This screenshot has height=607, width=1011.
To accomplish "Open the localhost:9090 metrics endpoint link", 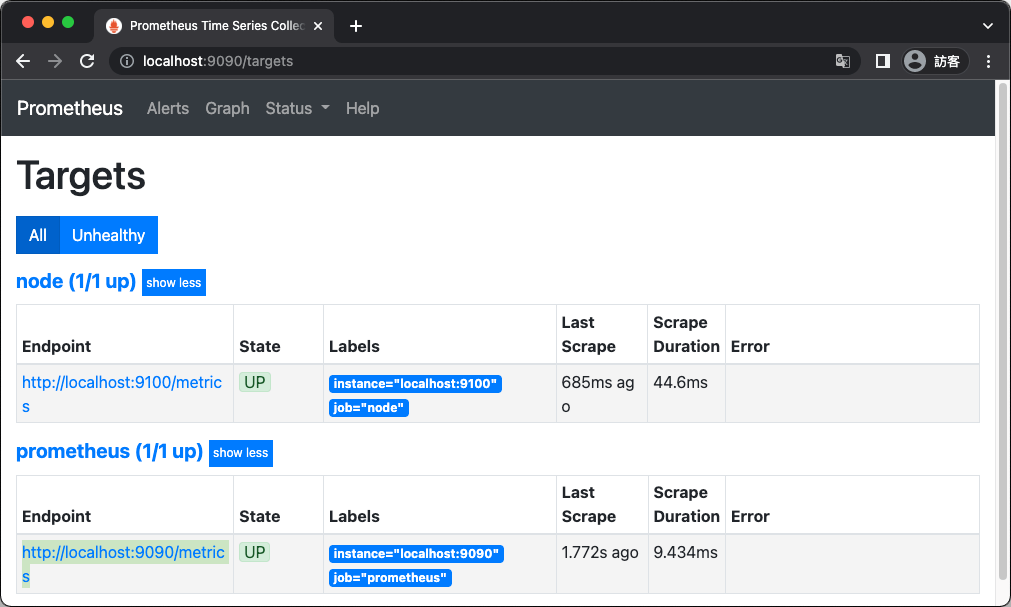I will click(123, 564).
